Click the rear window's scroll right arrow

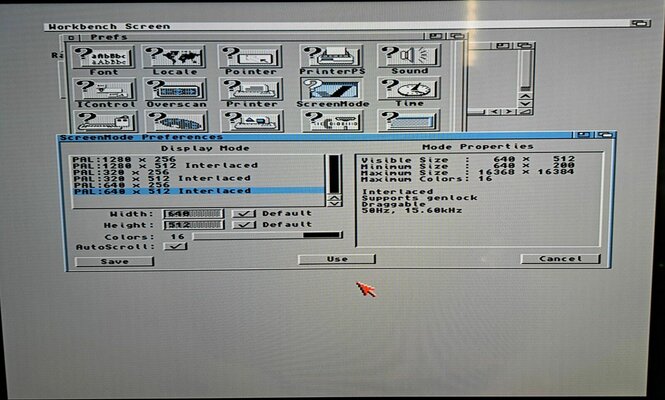tap(509, 112)
